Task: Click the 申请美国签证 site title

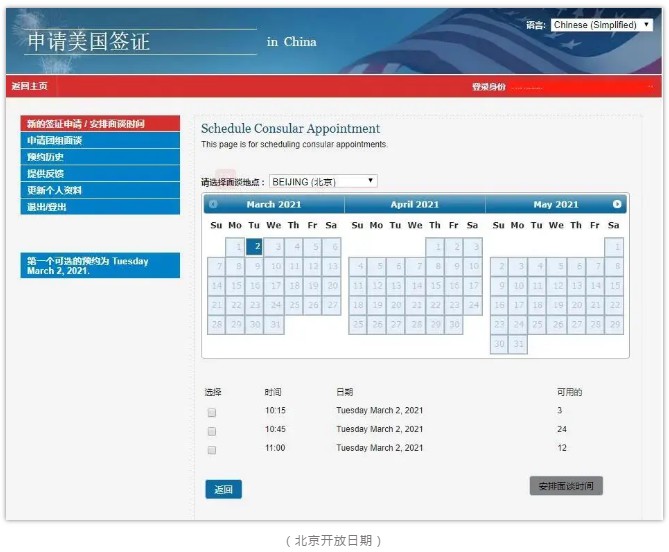Action: (x=89, y=42)
